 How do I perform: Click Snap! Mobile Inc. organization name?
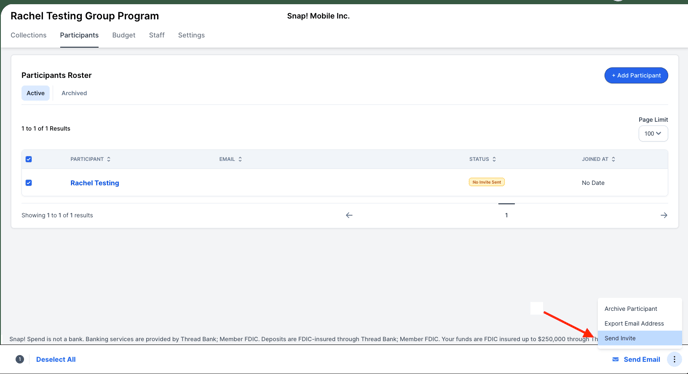[x=318, y=16]
